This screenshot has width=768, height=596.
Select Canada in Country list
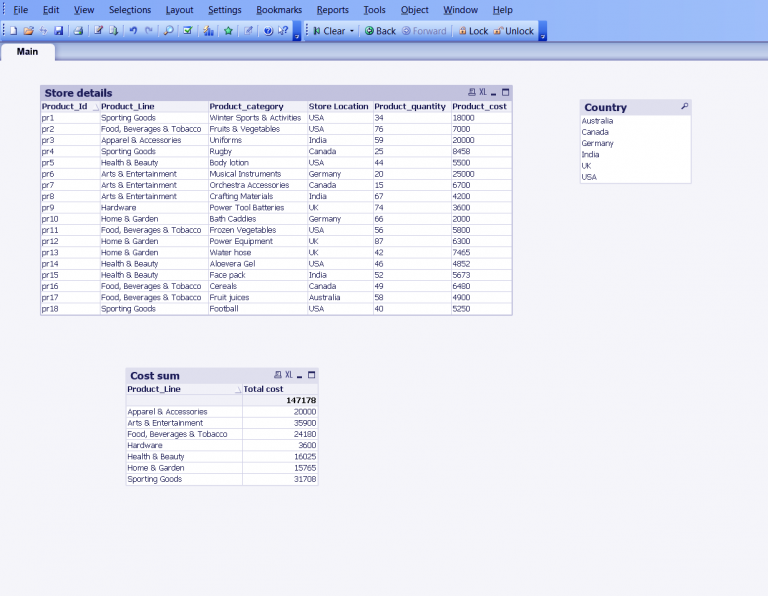click(x=635, y=132)
